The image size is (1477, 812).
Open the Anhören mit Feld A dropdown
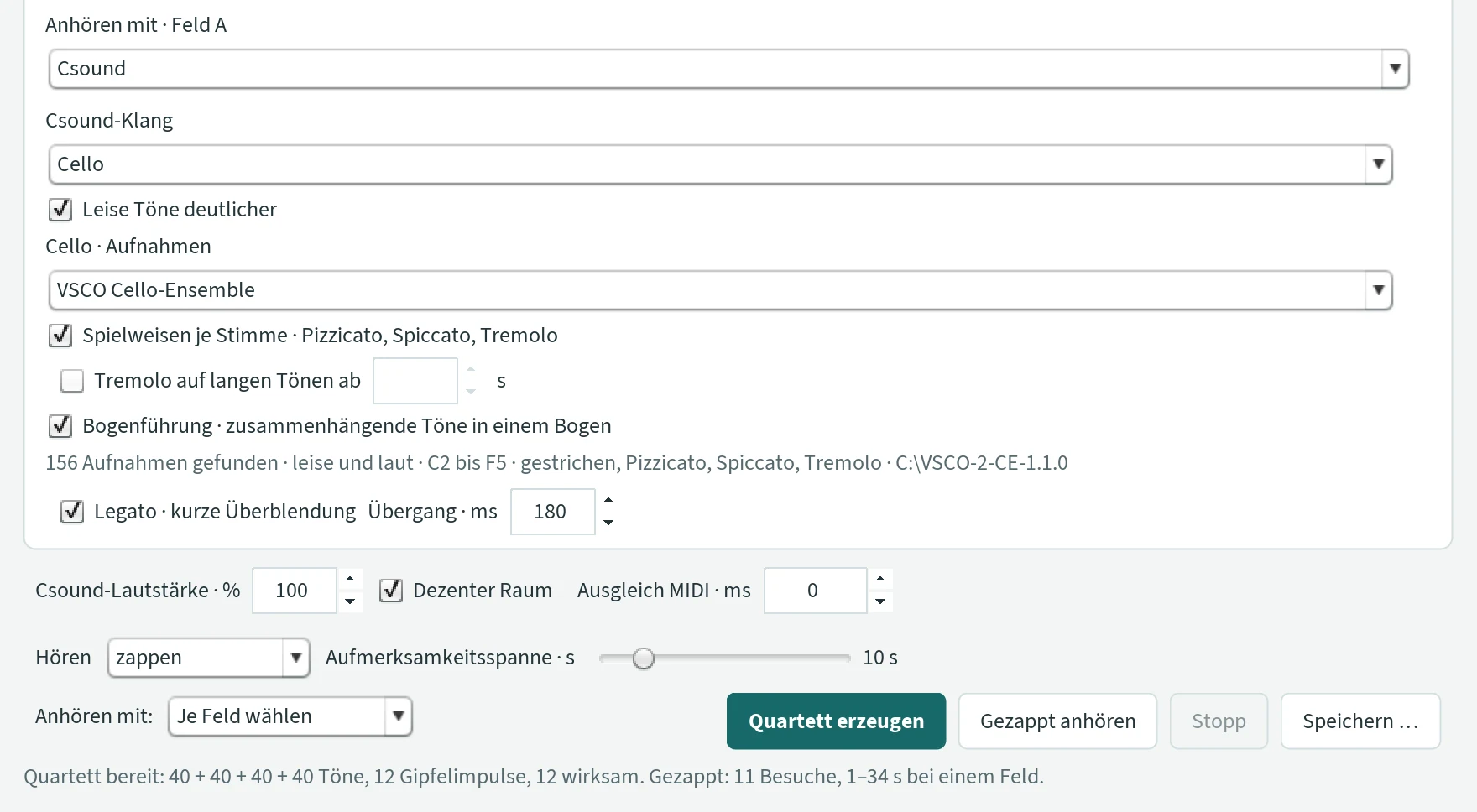point(728,69)
